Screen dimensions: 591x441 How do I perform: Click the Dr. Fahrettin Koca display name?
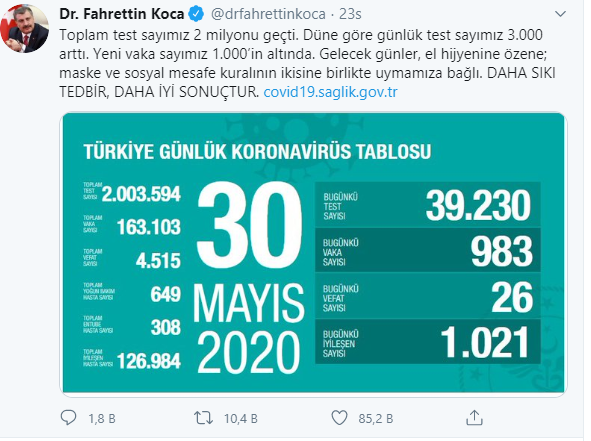(122, 14)
